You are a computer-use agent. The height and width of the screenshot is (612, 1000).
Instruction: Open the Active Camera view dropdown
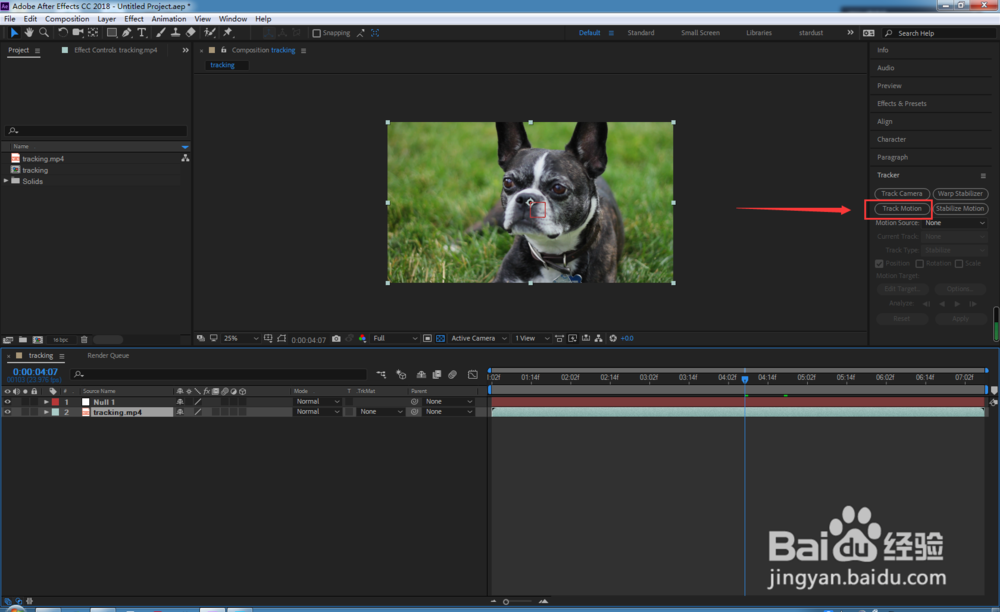[479, 339]
